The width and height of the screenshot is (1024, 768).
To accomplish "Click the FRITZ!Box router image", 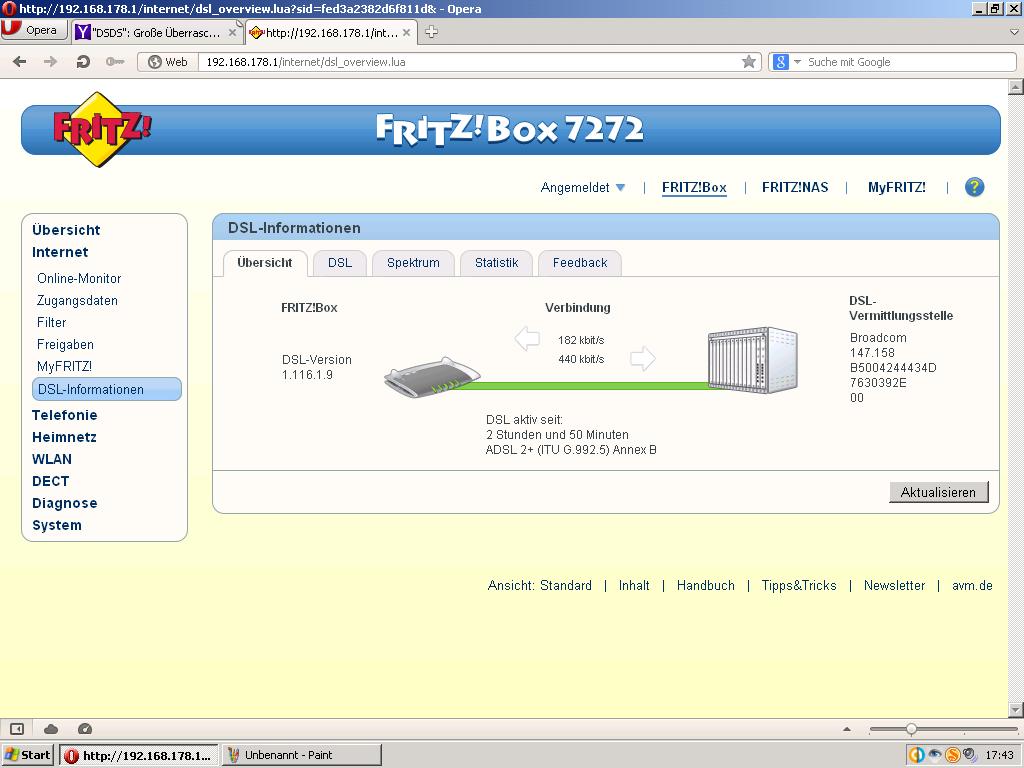I will (432, 377).
